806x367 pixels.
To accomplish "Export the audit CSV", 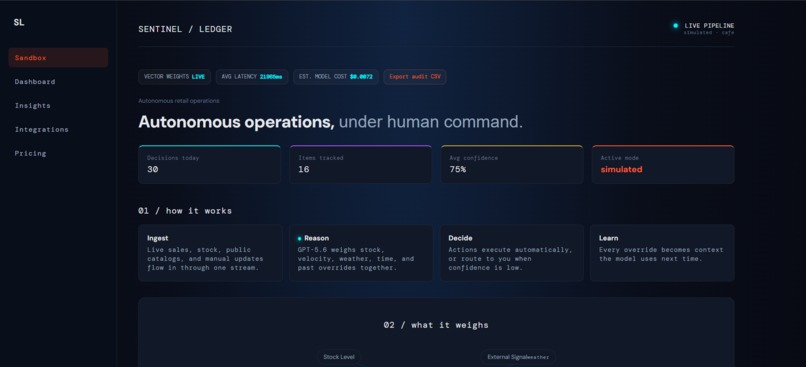I will point(415,77).
